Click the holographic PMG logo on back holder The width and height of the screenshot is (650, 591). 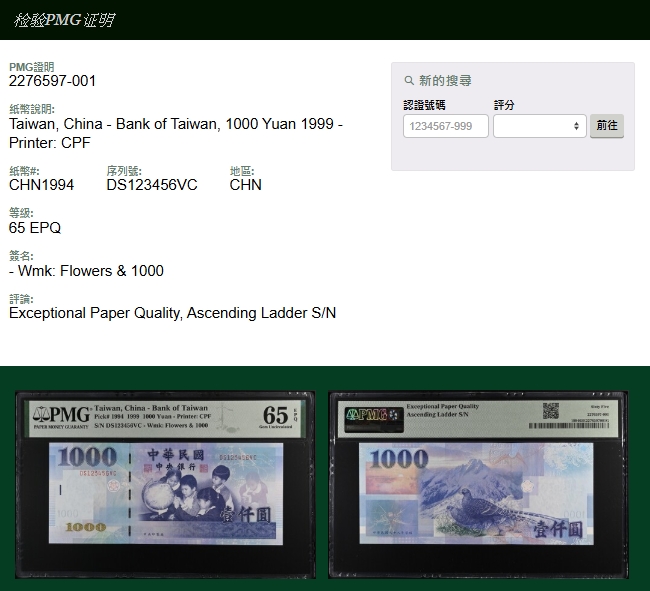tap(366, 415)
